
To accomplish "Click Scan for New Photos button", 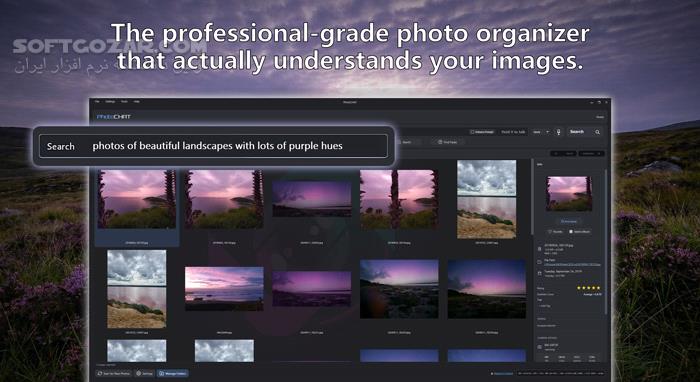I will point(113,373).
